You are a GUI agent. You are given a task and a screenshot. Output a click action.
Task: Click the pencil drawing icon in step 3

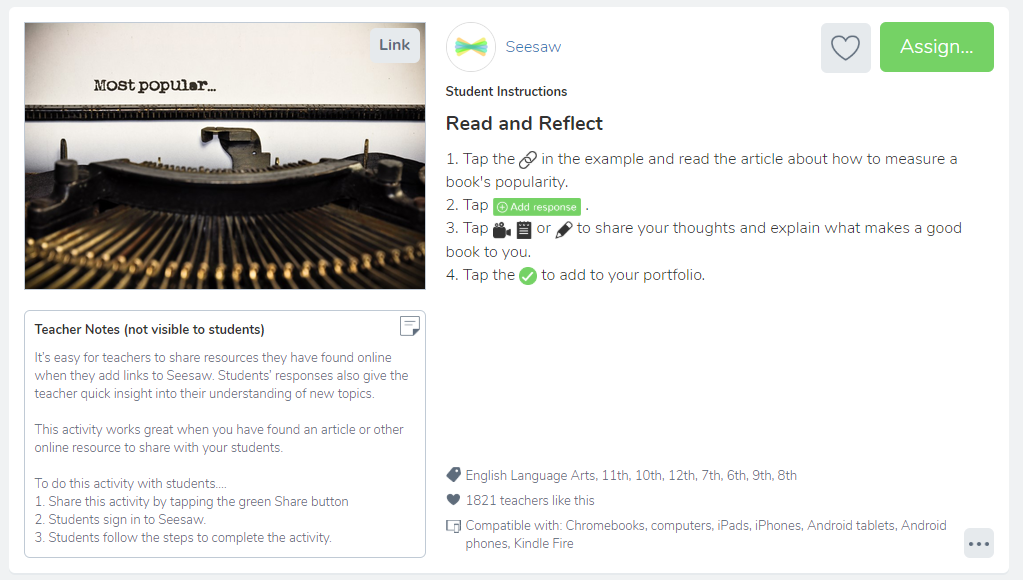point(564,230)
